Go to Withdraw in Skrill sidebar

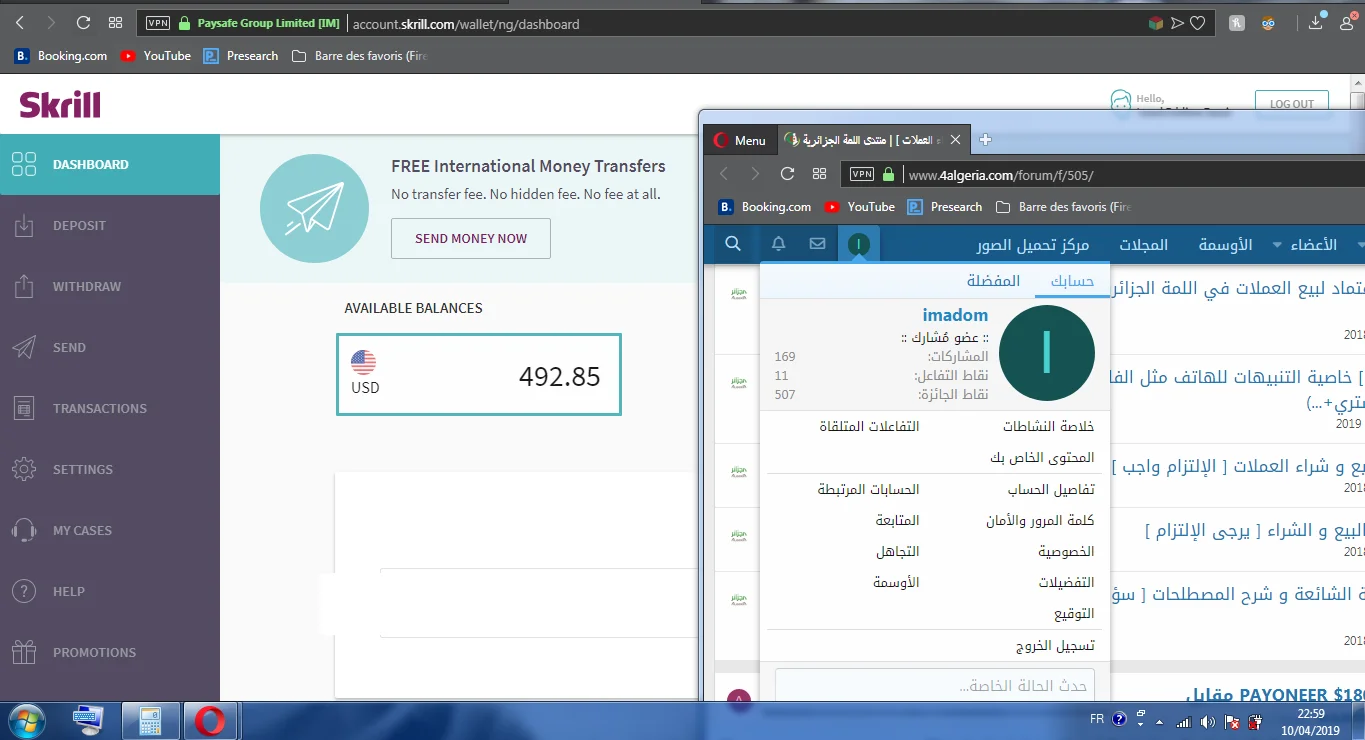(x=86, y=287)
